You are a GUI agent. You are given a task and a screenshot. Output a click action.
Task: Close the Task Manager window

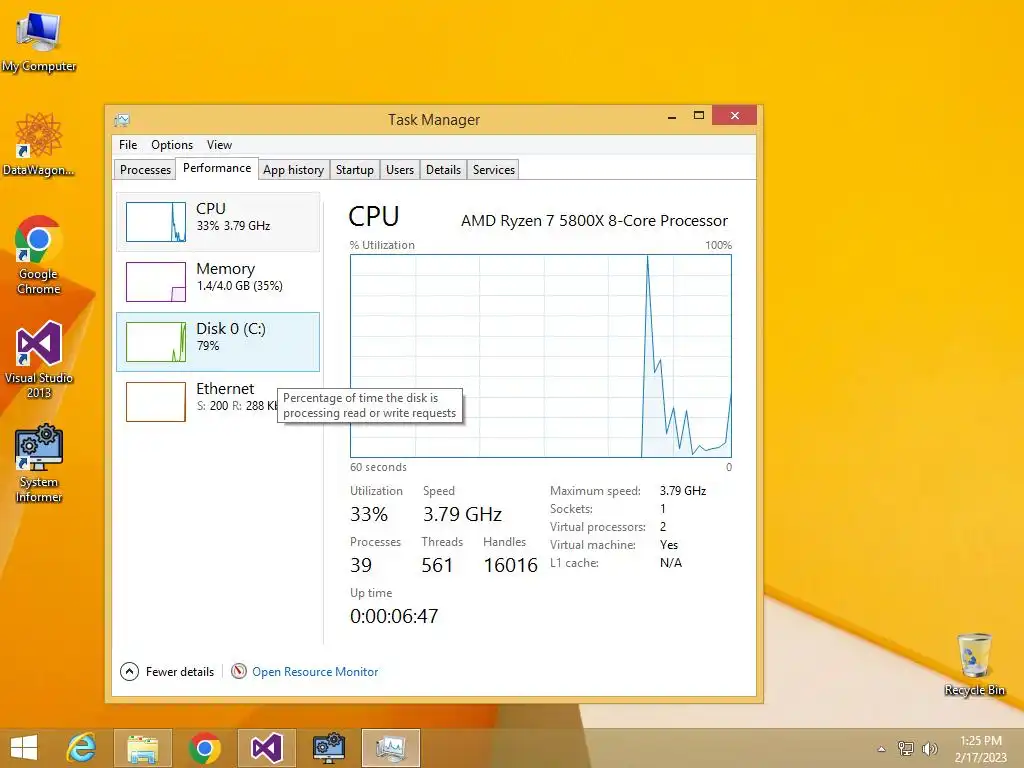pyautogui.click(x=735, y=116)
